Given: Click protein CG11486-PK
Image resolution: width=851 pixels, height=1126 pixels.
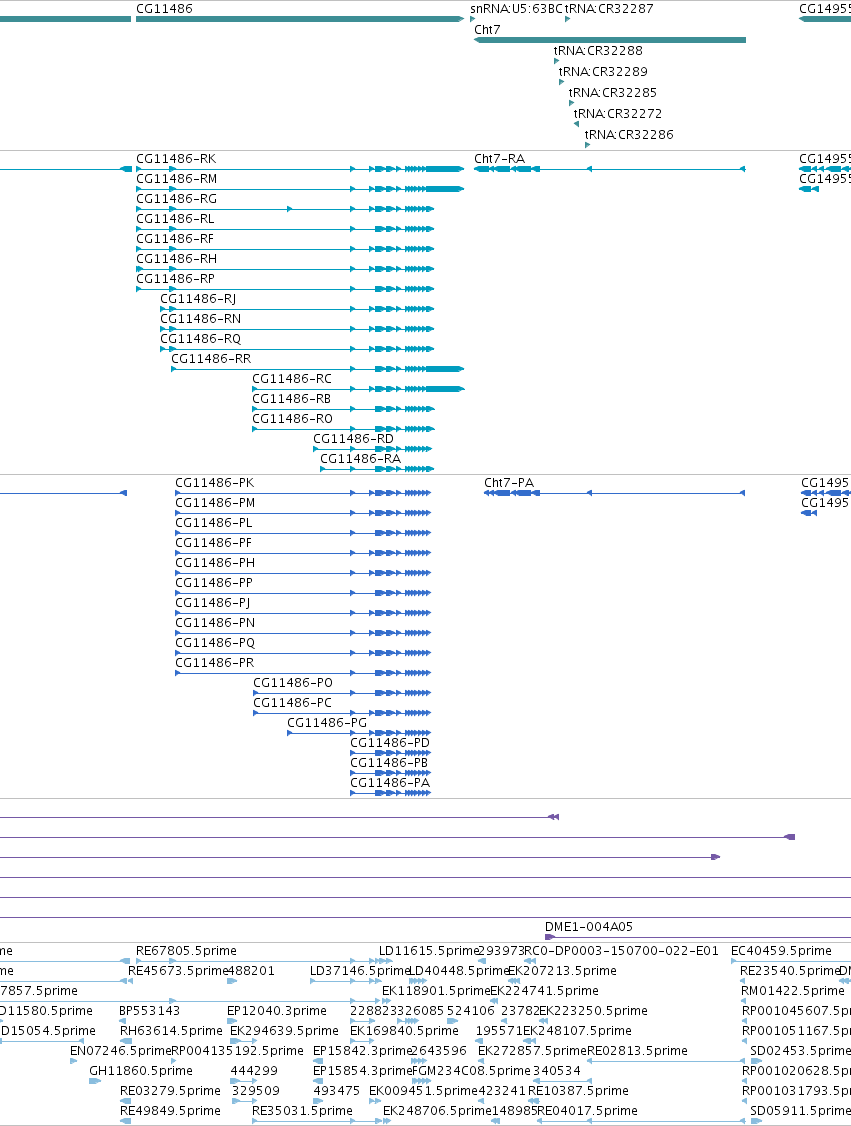Looking at the screenshot, I should (215, 483).
